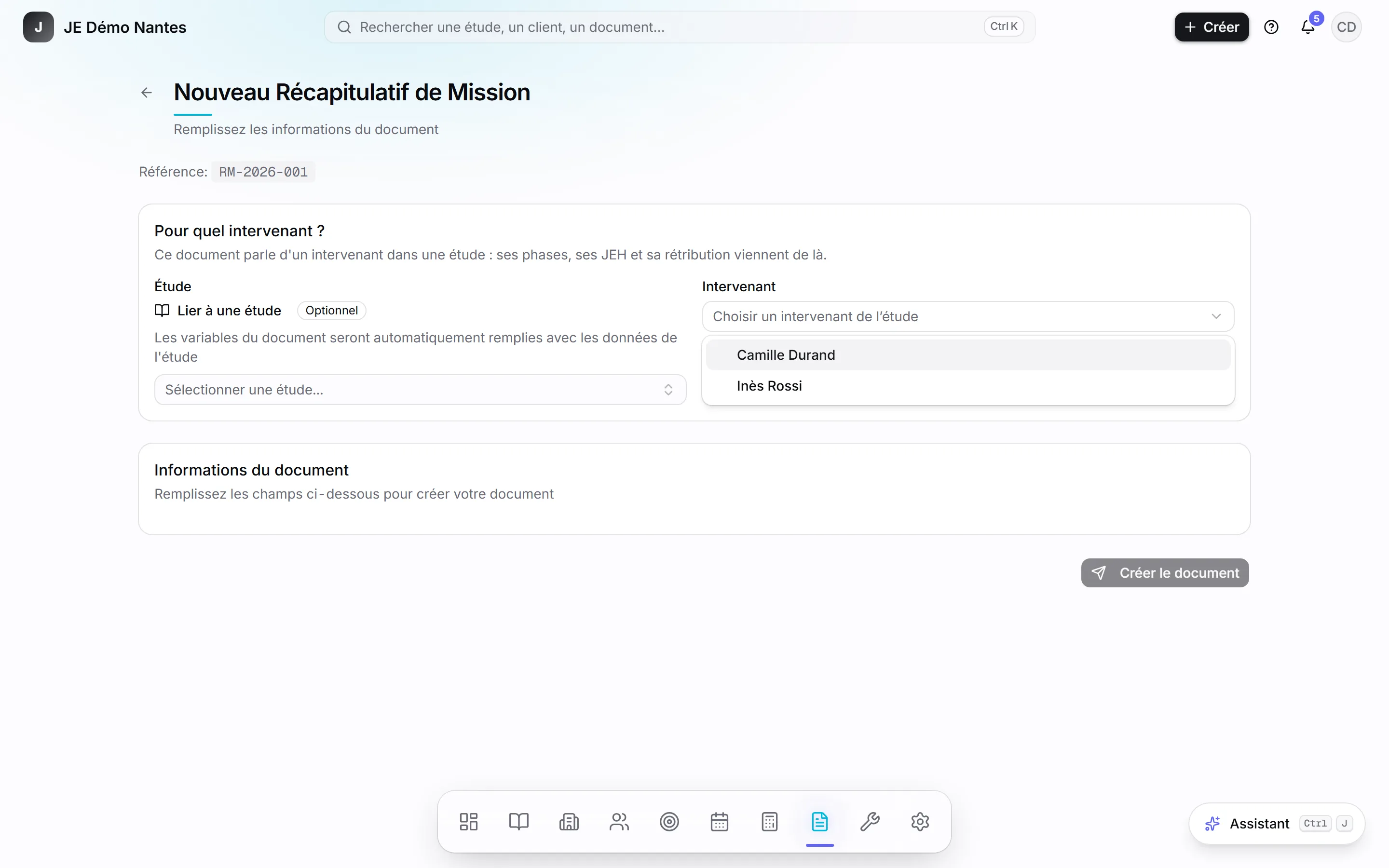Click the Informations du document heading
Image resolution: width=1389 pixels, height=868 pixels.
coord(251,470)
